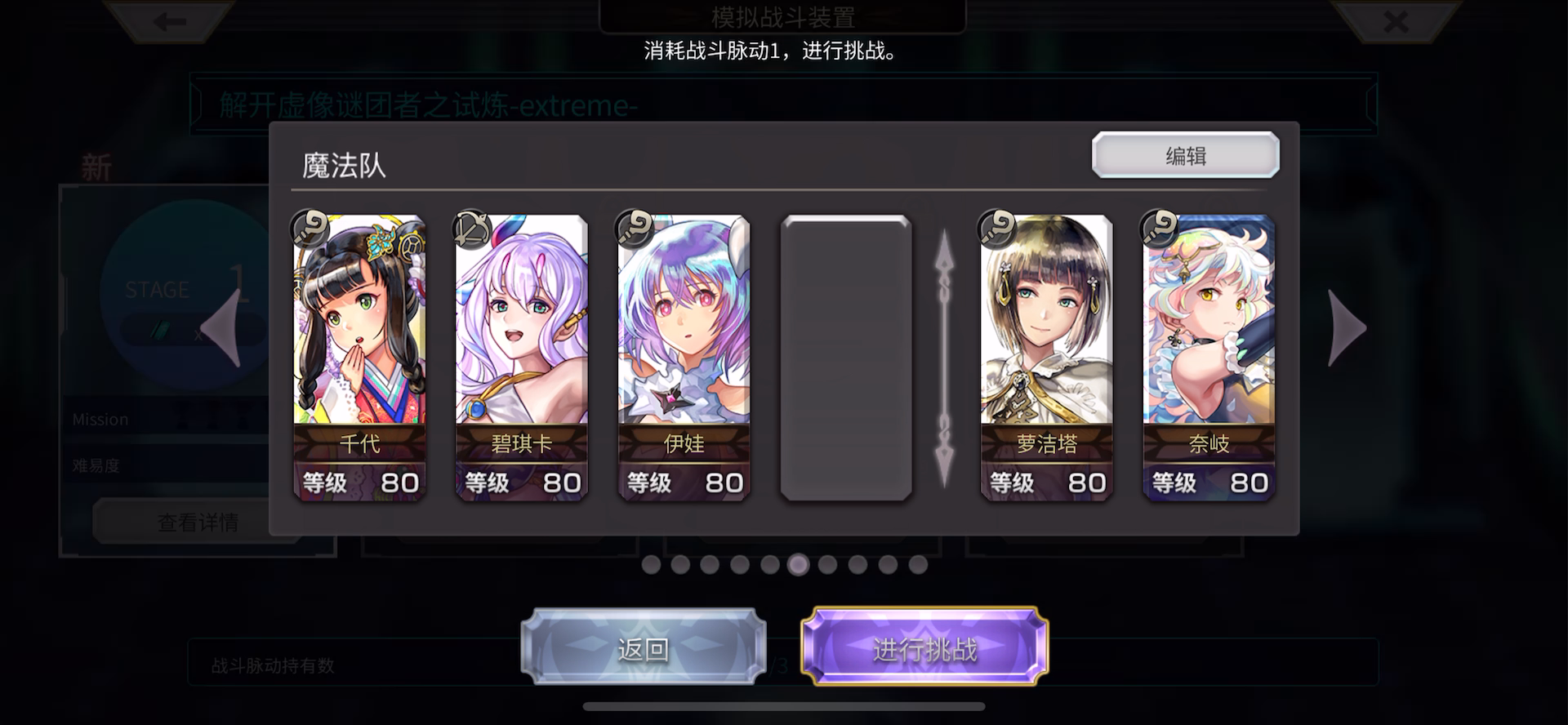The width and height of the screenshot is (1568, 725).
Task: Open the 编辑 team edit button
Action: (1186, 155)
